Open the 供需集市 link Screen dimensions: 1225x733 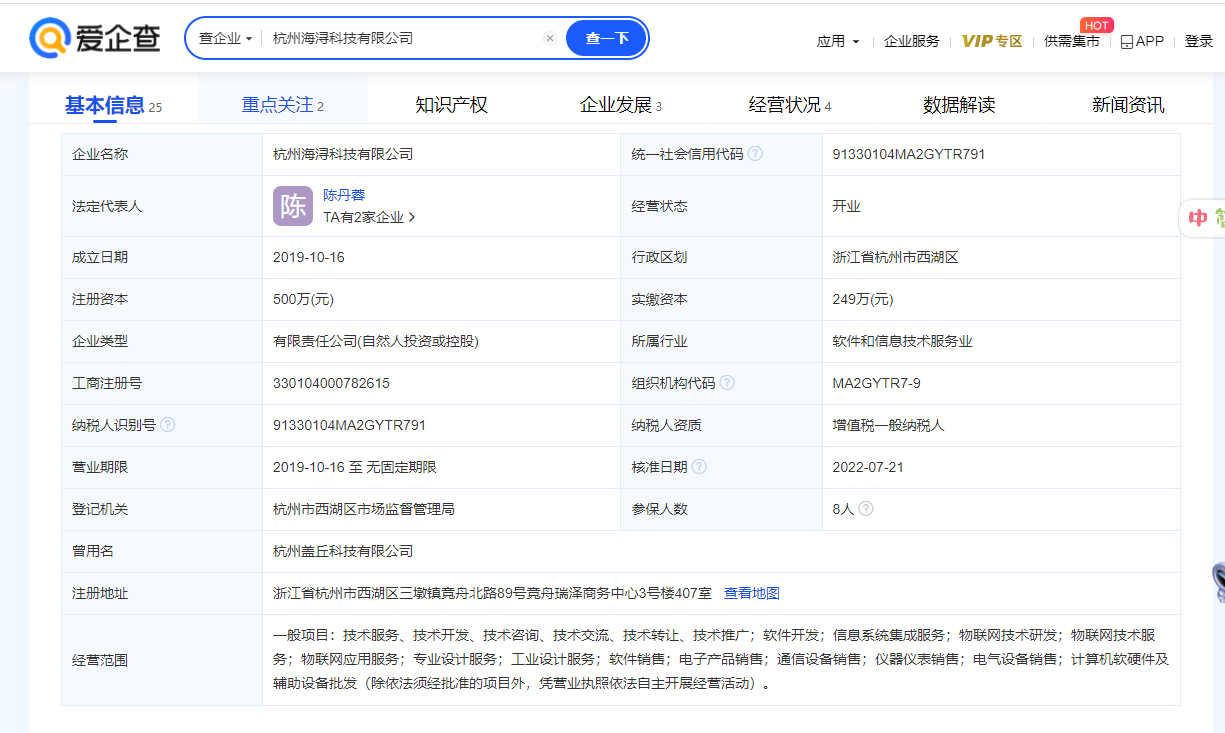pyautogui.click(x=1072, y=41)
